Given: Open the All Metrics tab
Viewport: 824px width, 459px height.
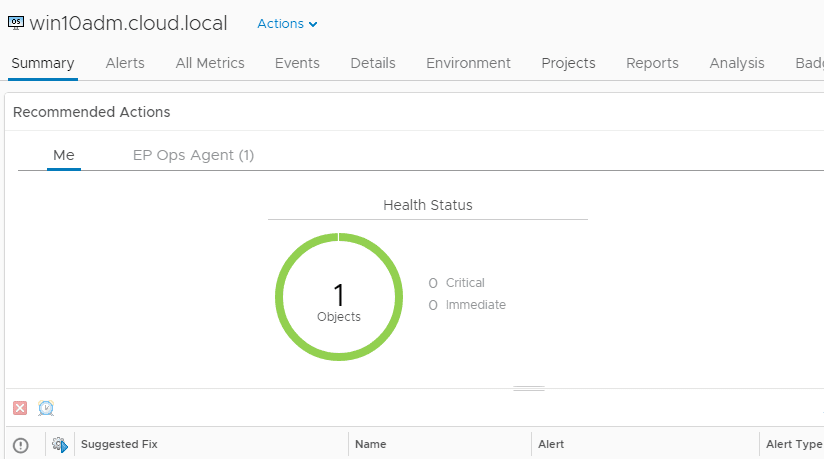Looking at the screenshot, I should [x=210, y=63].
